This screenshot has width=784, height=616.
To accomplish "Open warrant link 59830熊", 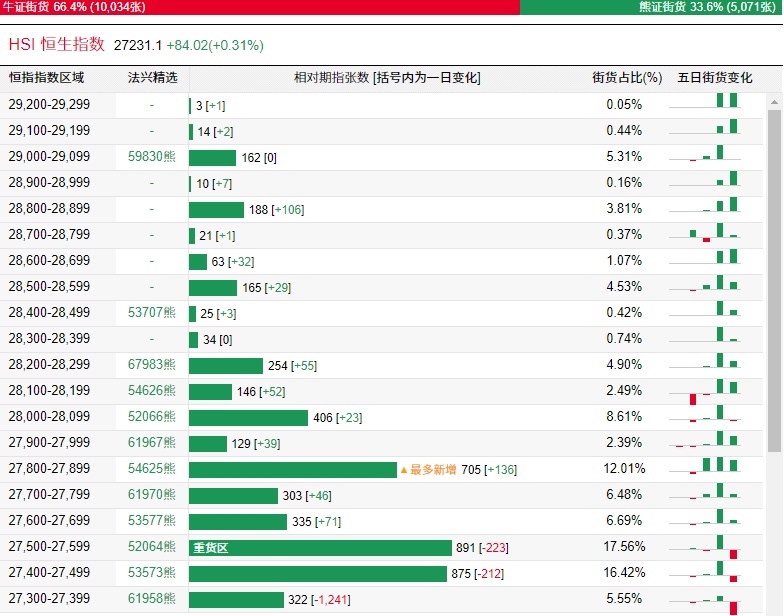I will click(x=152, y=156).
